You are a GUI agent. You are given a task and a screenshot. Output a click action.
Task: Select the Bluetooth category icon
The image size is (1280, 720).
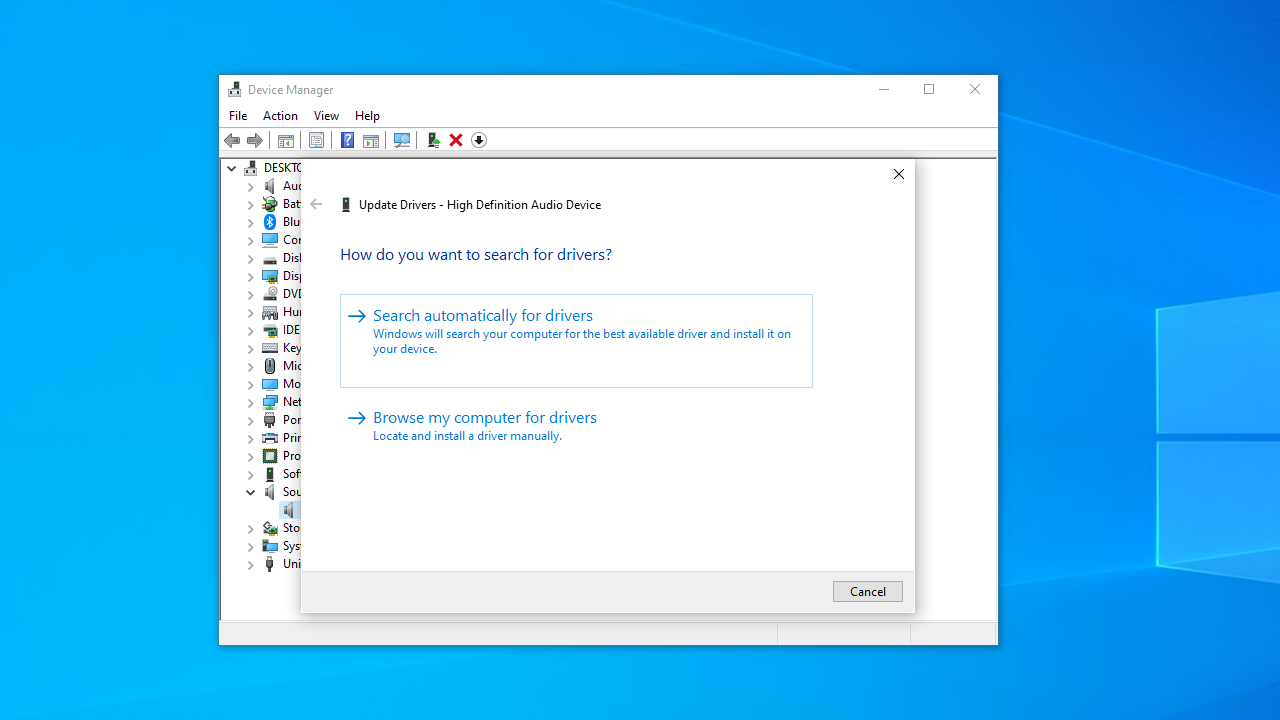pos(270,222)
